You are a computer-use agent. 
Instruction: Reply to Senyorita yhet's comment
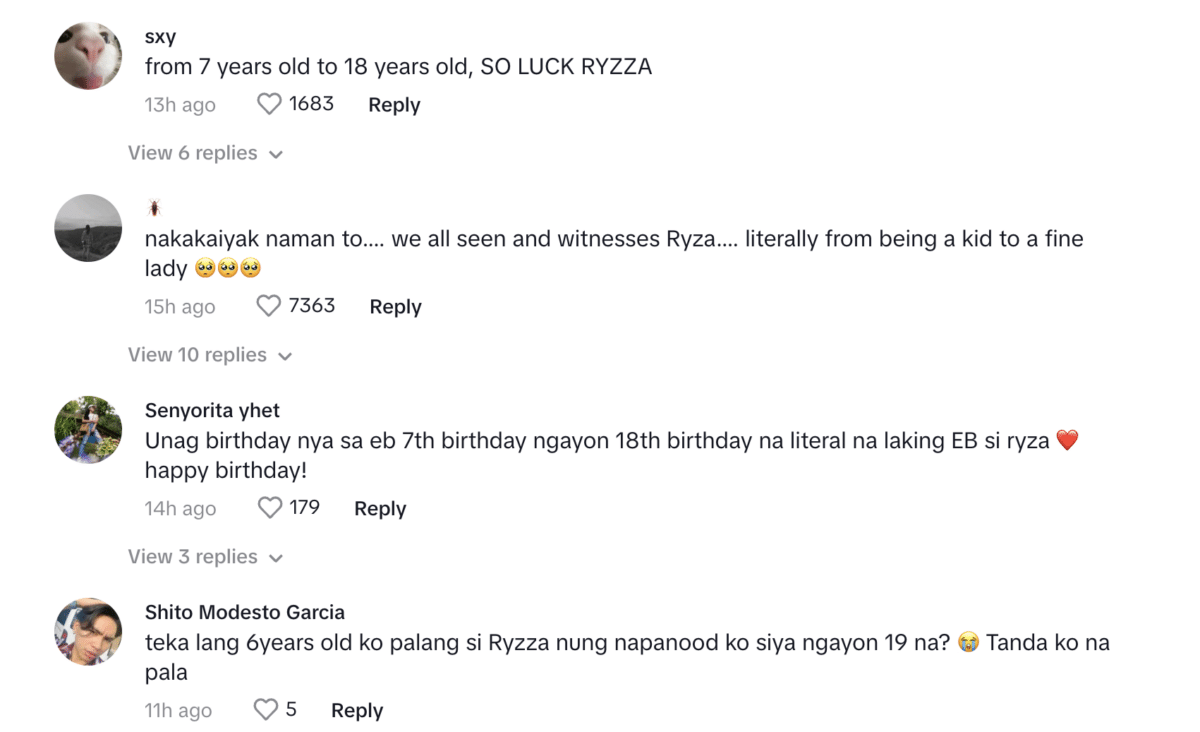[379, 508]
